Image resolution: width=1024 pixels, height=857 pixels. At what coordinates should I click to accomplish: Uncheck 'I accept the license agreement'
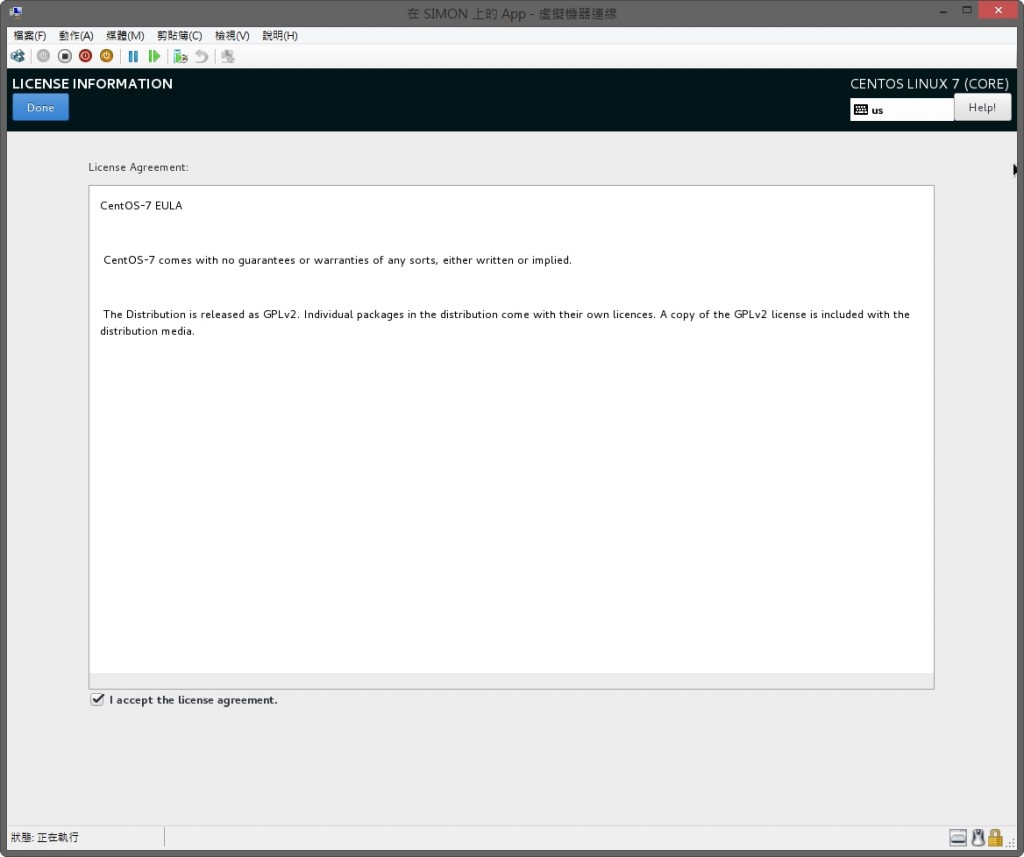pyautogui.click(x=97, y=700)
